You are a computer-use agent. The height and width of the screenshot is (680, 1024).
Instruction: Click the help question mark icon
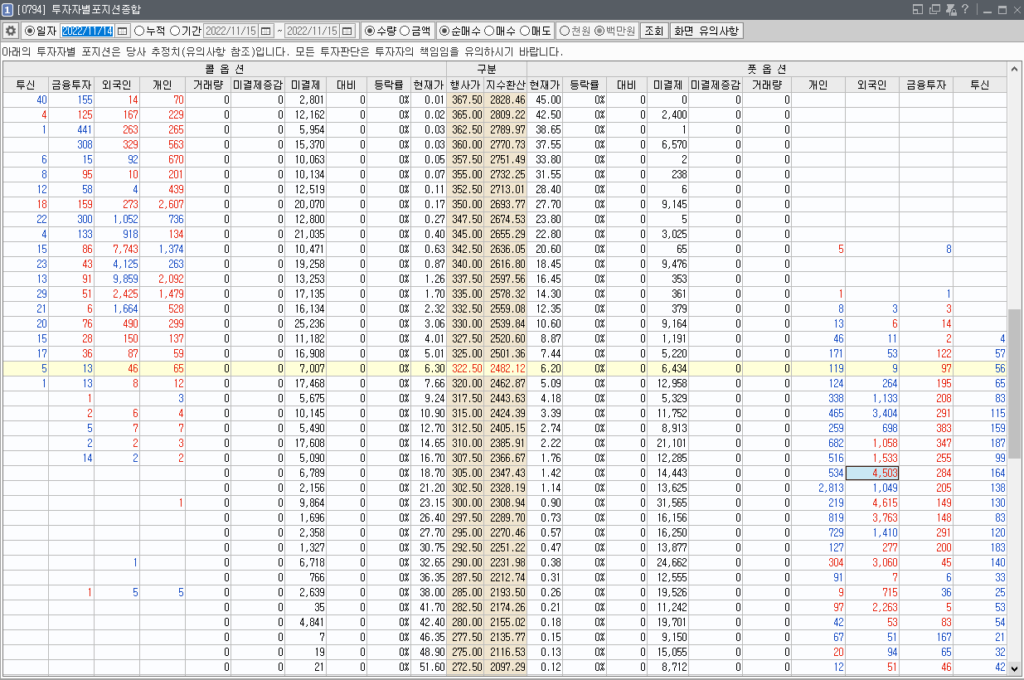click(x=964, y=9)
